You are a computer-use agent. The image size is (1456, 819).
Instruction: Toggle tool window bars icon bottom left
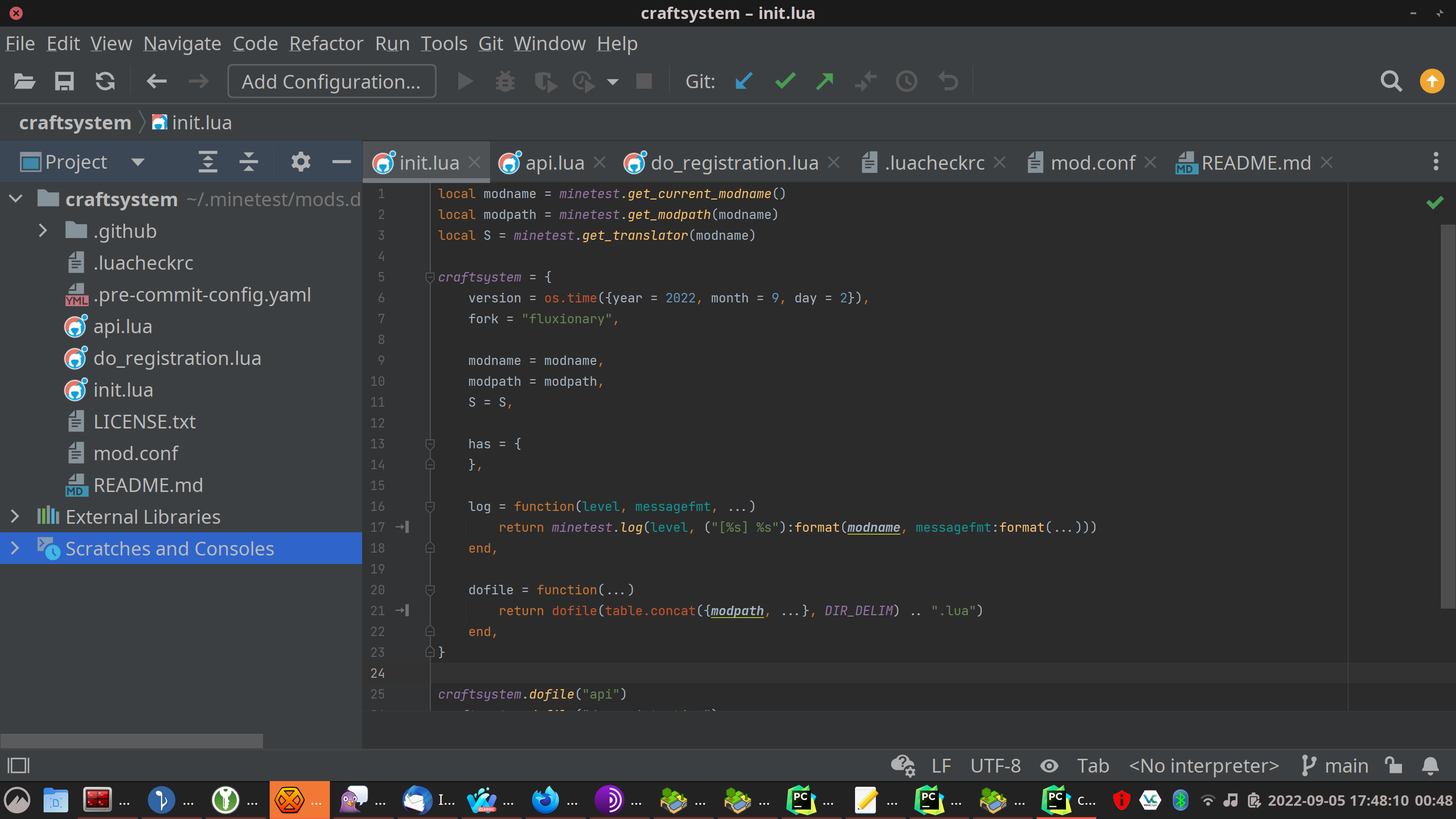(x=18, y=766)
